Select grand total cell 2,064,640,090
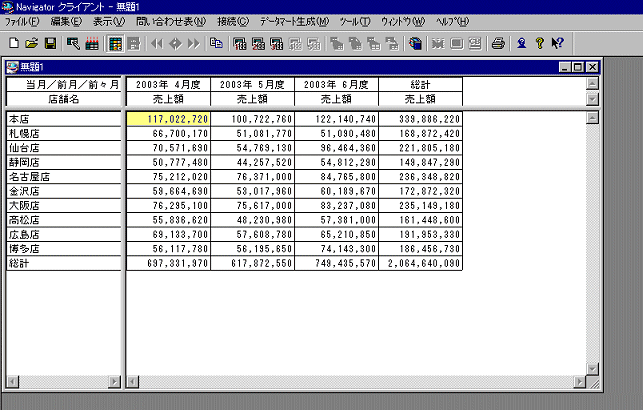This screenshot has height=410, width=643. 420,263
